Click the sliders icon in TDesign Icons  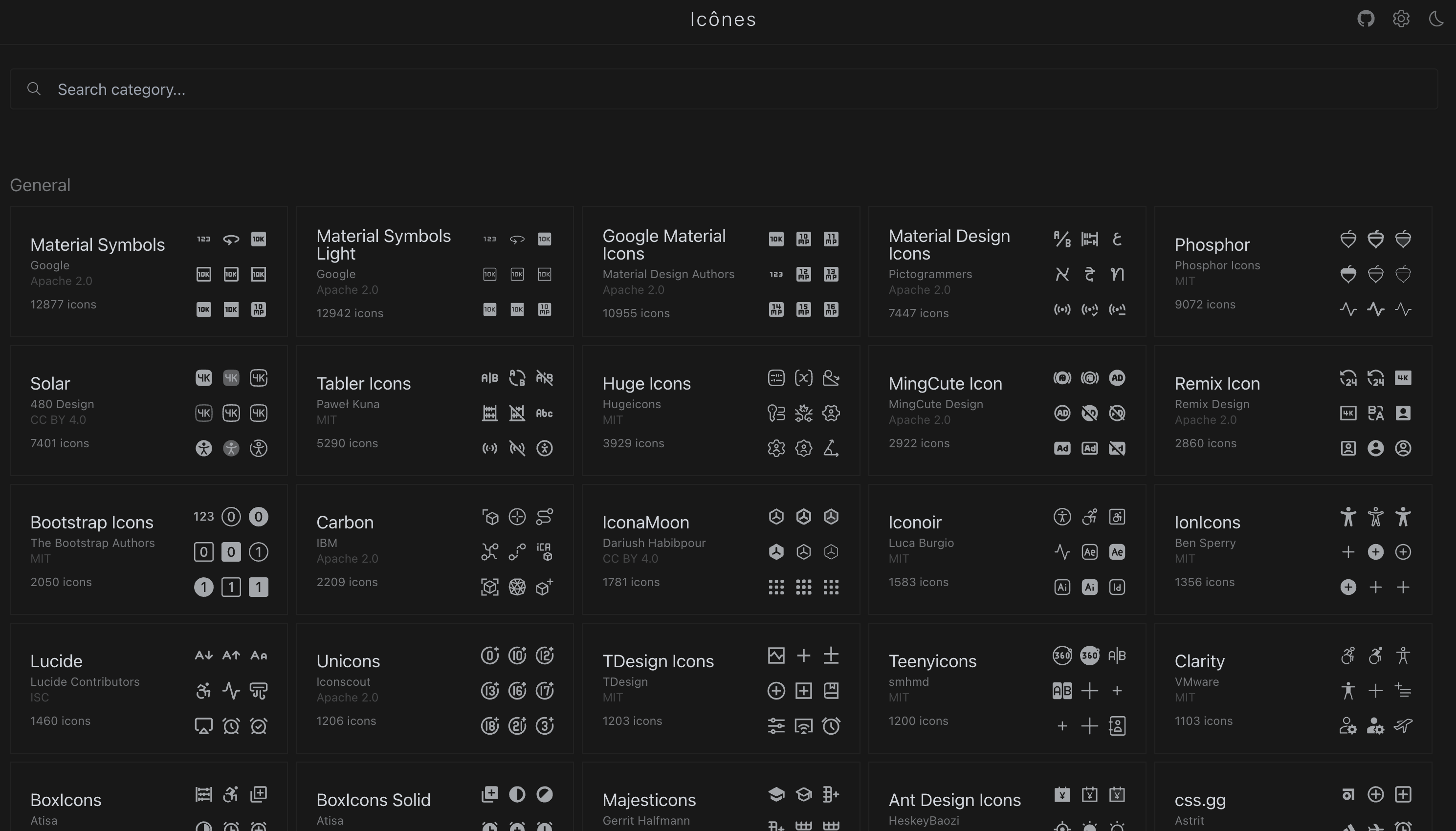point(776,726)
